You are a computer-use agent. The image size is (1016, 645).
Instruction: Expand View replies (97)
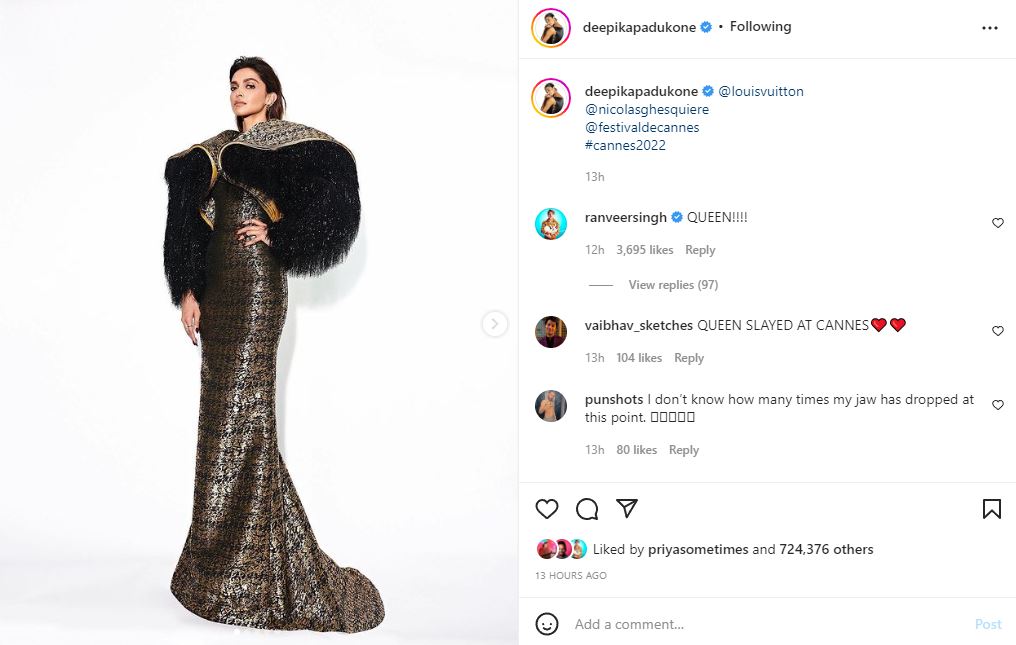673,285
